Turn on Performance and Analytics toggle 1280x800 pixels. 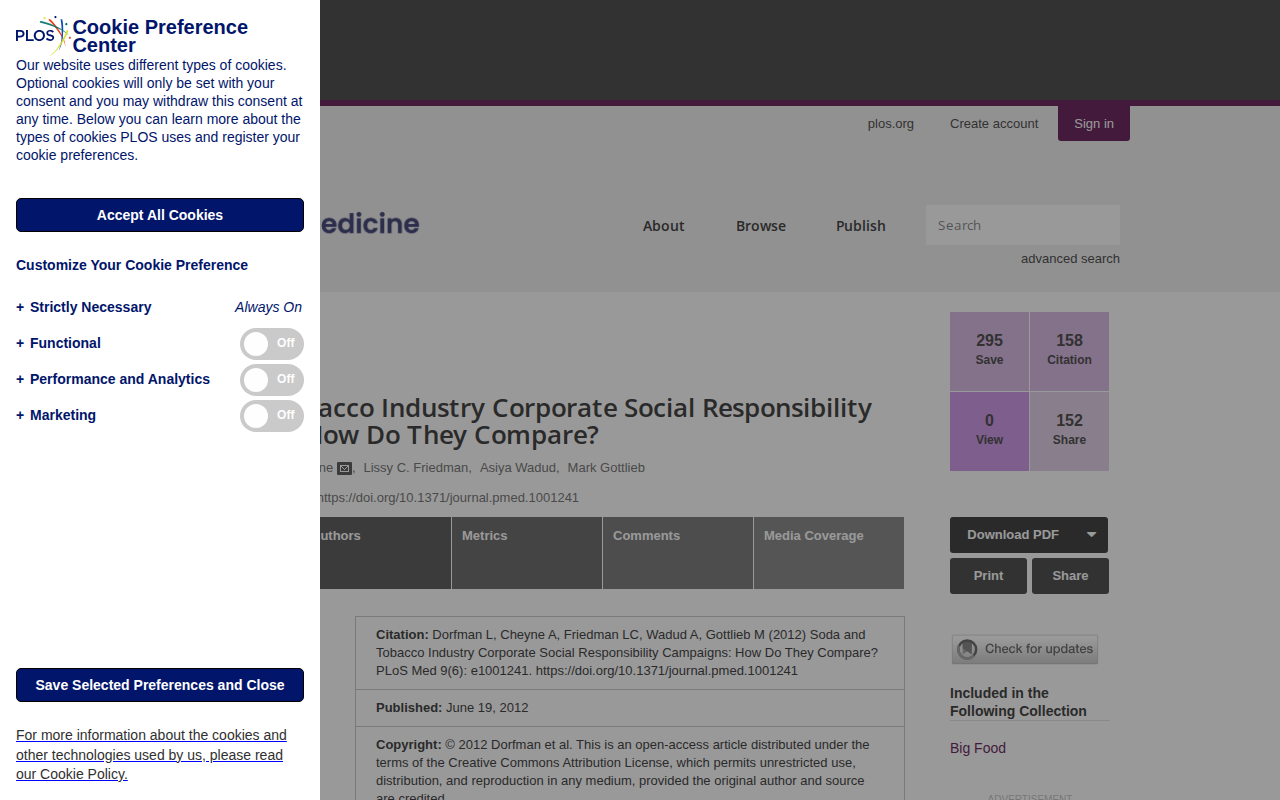tap(272, 380)
